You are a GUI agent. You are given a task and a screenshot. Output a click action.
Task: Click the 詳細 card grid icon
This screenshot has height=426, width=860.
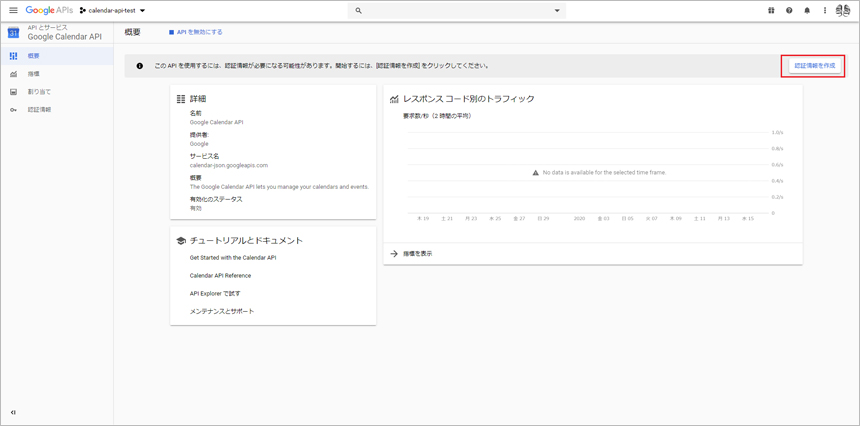(x=180, y=99)
